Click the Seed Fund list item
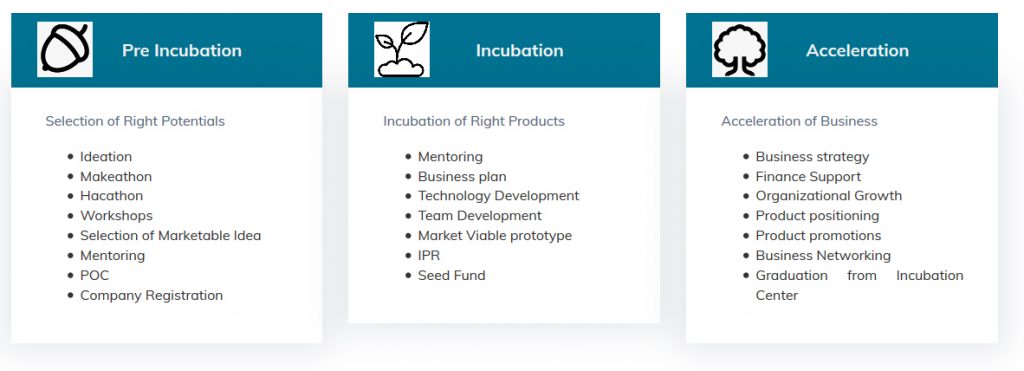Image resolution: width=1024 pixels, height=371 pixels. pyautogui.click(x=451, y=276)
